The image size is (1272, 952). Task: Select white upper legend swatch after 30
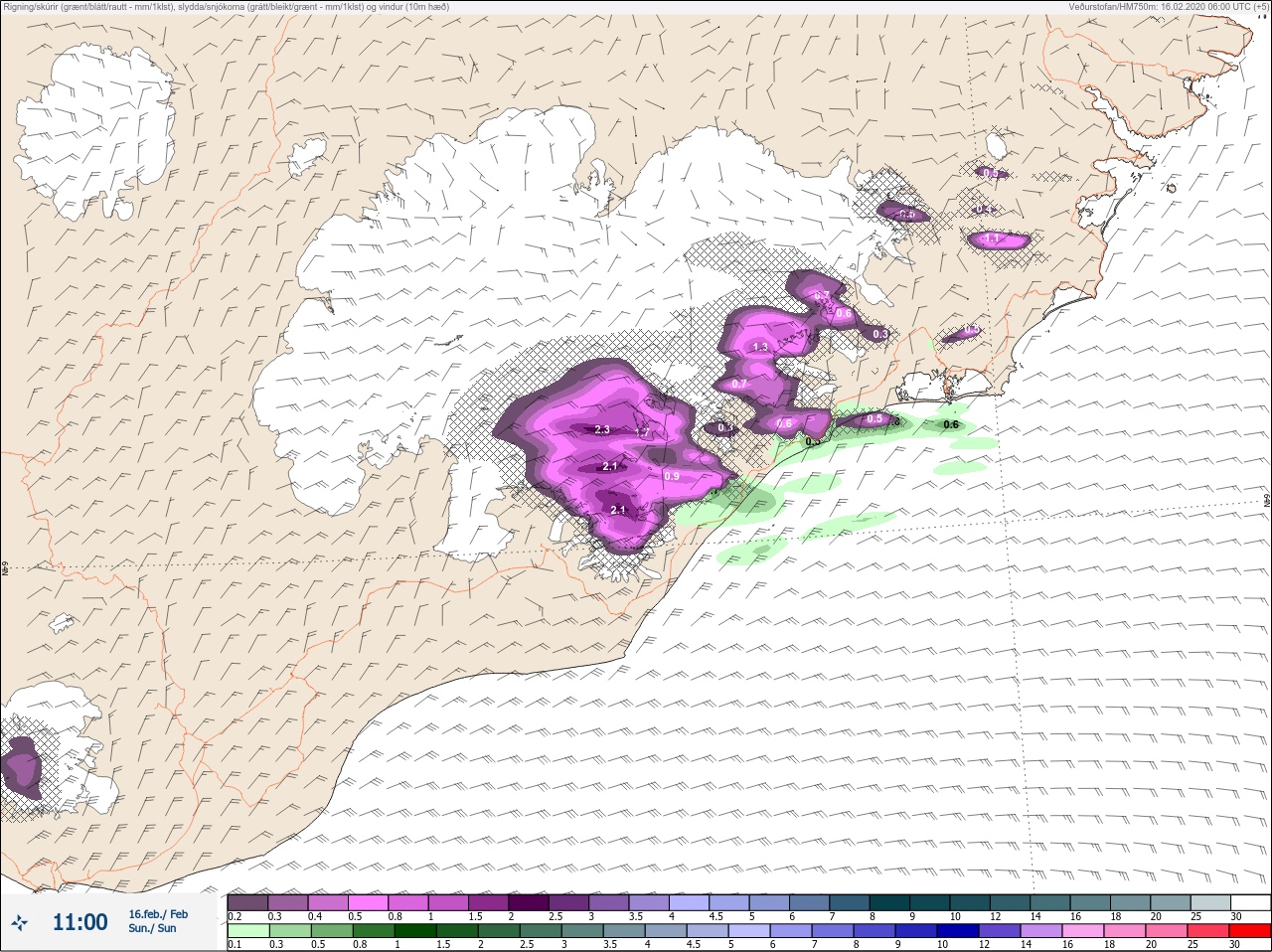[1251, 902]
